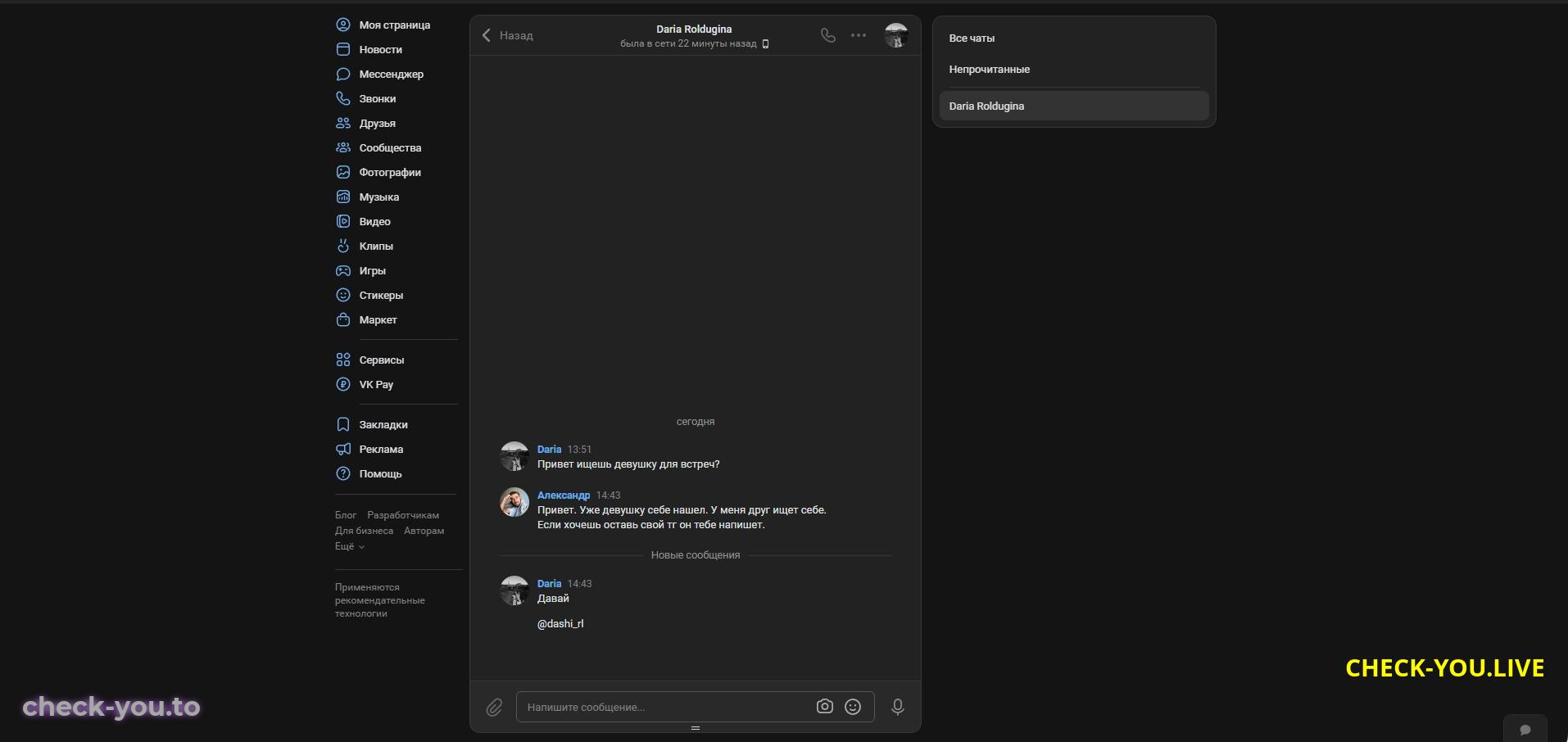Open the Музыка menu label

point(379,197)
